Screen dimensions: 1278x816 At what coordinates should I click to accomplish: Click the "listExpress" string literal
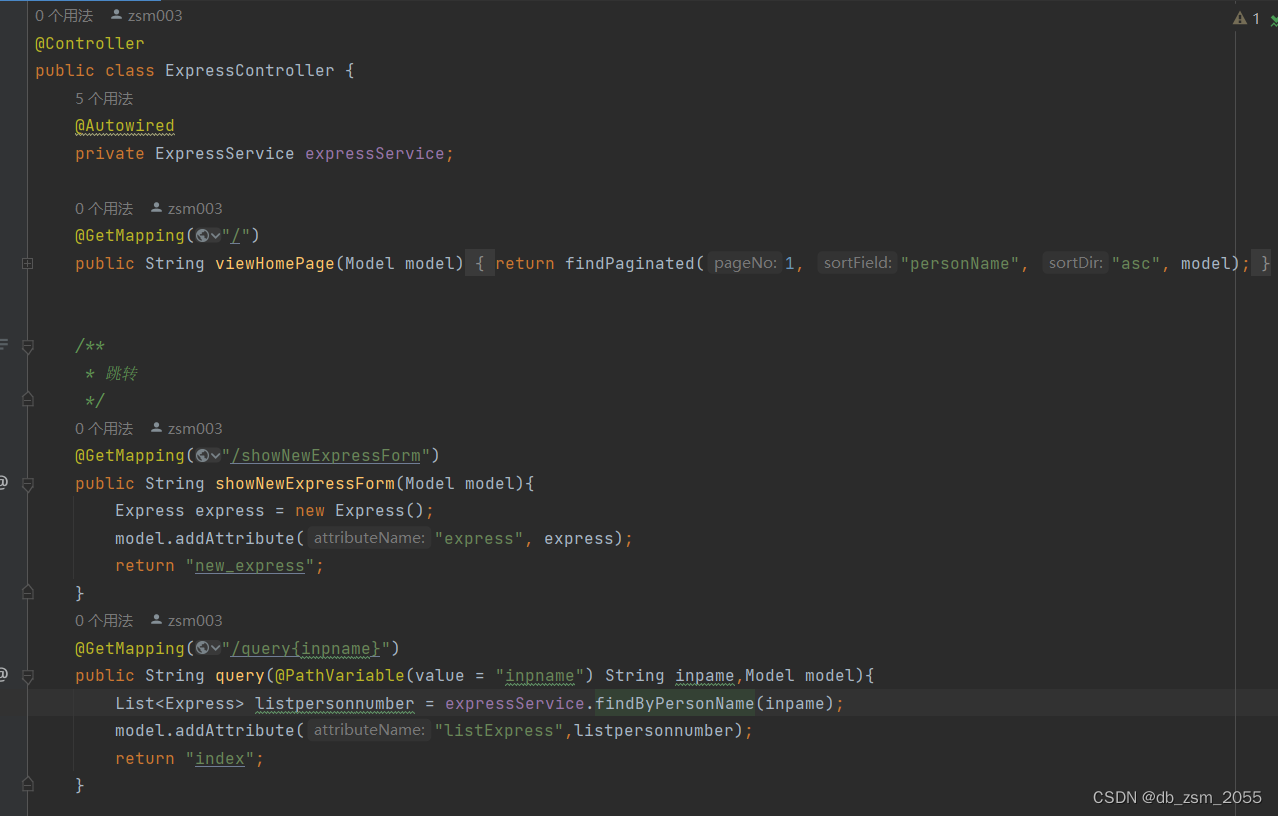[500, 731]
